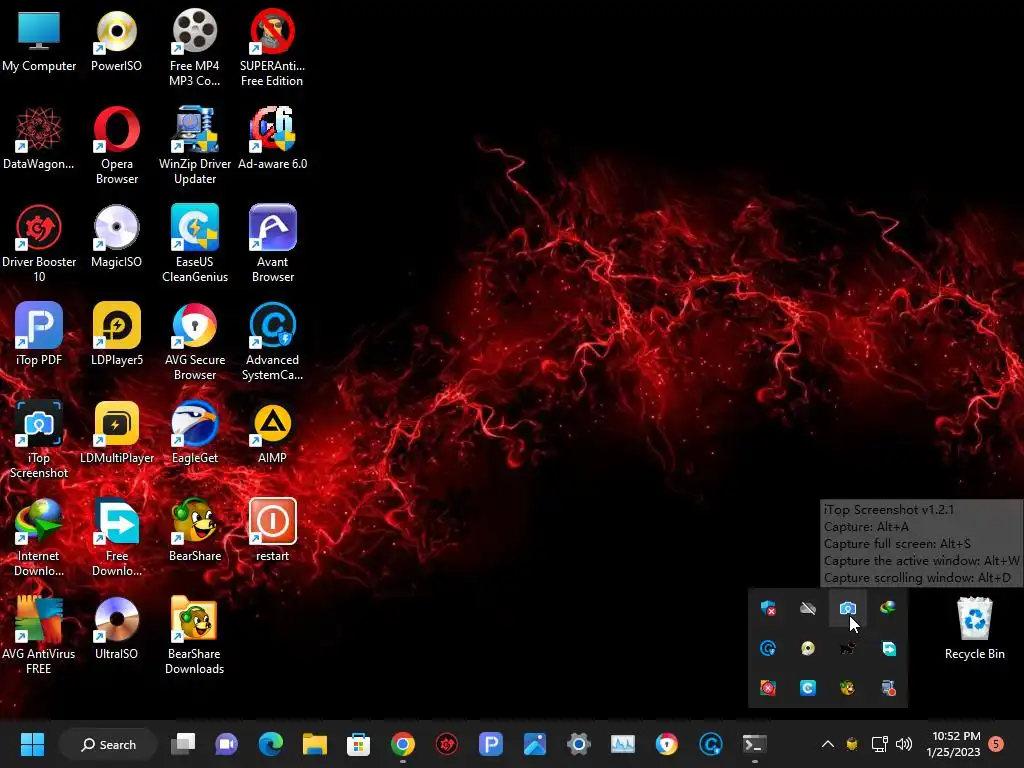
Task: Select the iTop PDF desktop shortcut
Action: point(39,335)
